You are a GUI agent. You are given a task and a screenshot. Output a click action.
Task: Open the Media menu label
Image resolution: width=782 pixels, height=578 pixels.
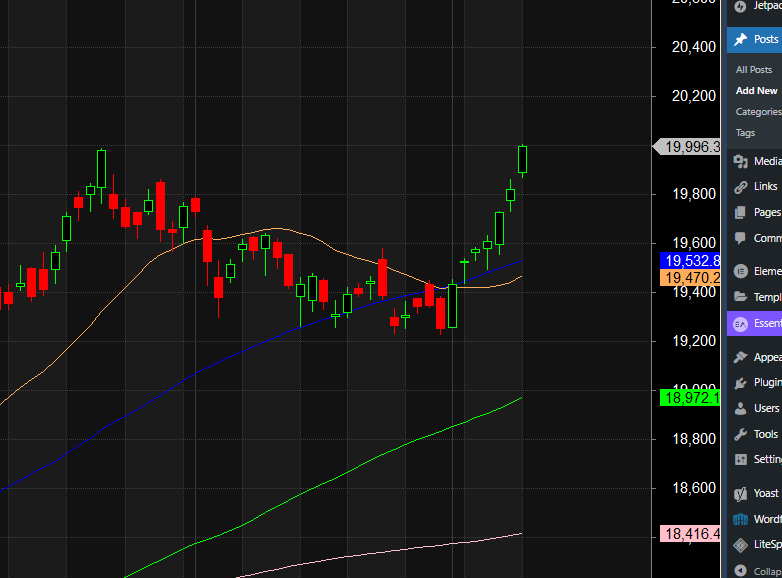[x=768, y=161]
